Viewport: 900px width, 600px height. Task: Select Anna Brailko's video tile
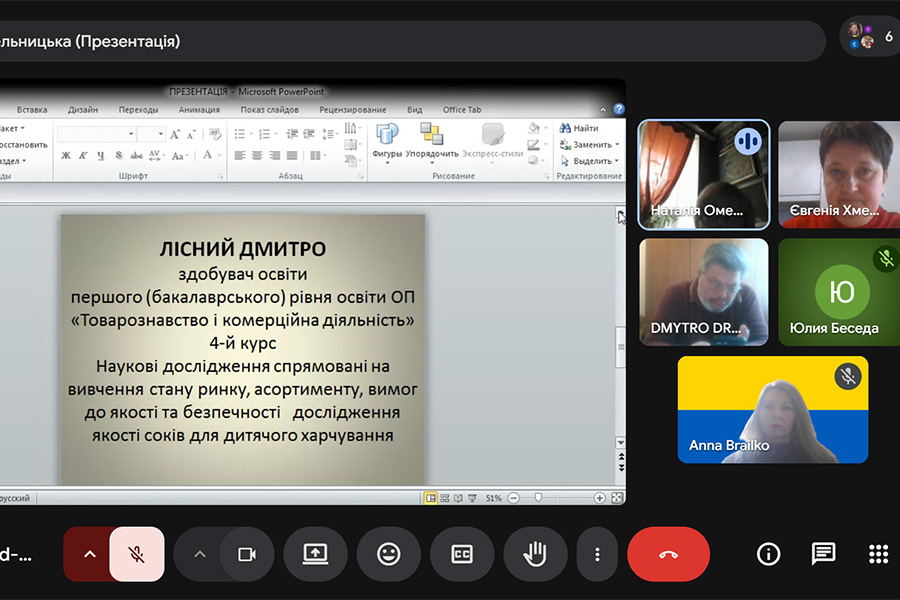(772, 410)
